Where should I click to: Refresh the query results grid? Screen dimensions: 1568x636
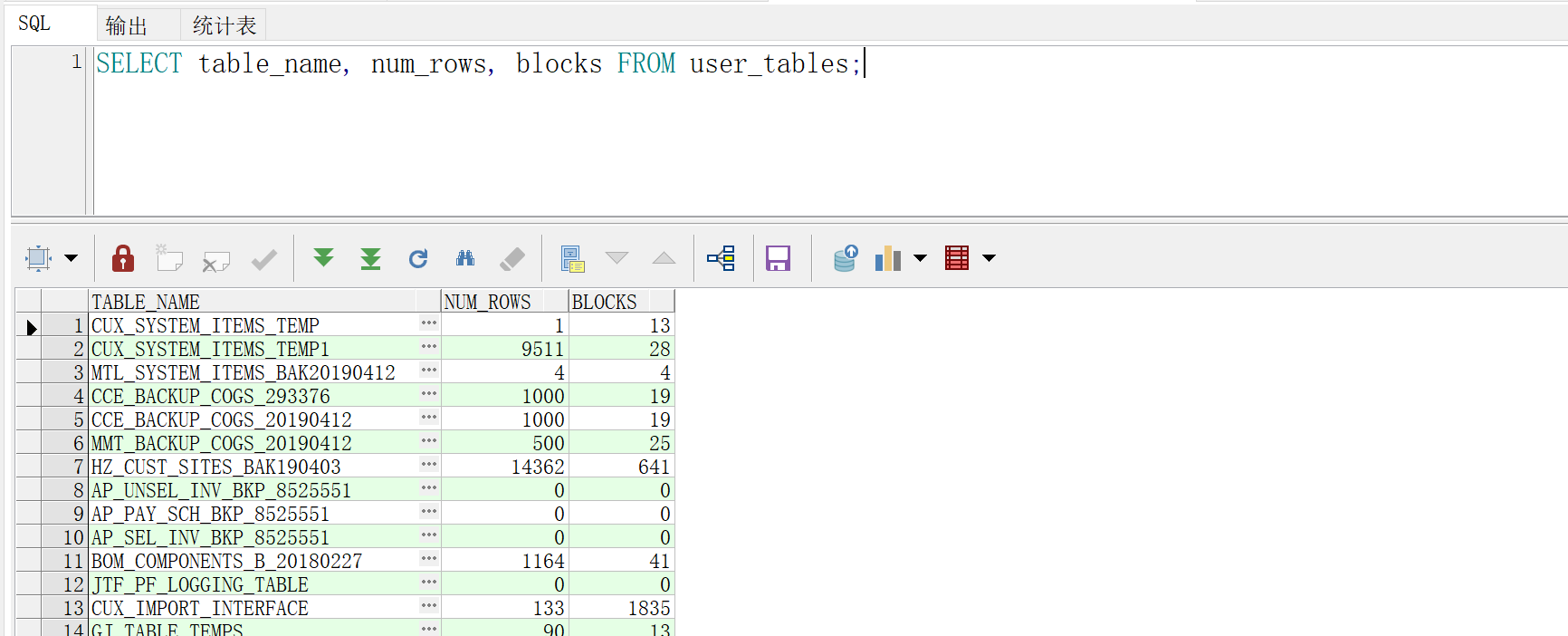[x=418, y=259]
